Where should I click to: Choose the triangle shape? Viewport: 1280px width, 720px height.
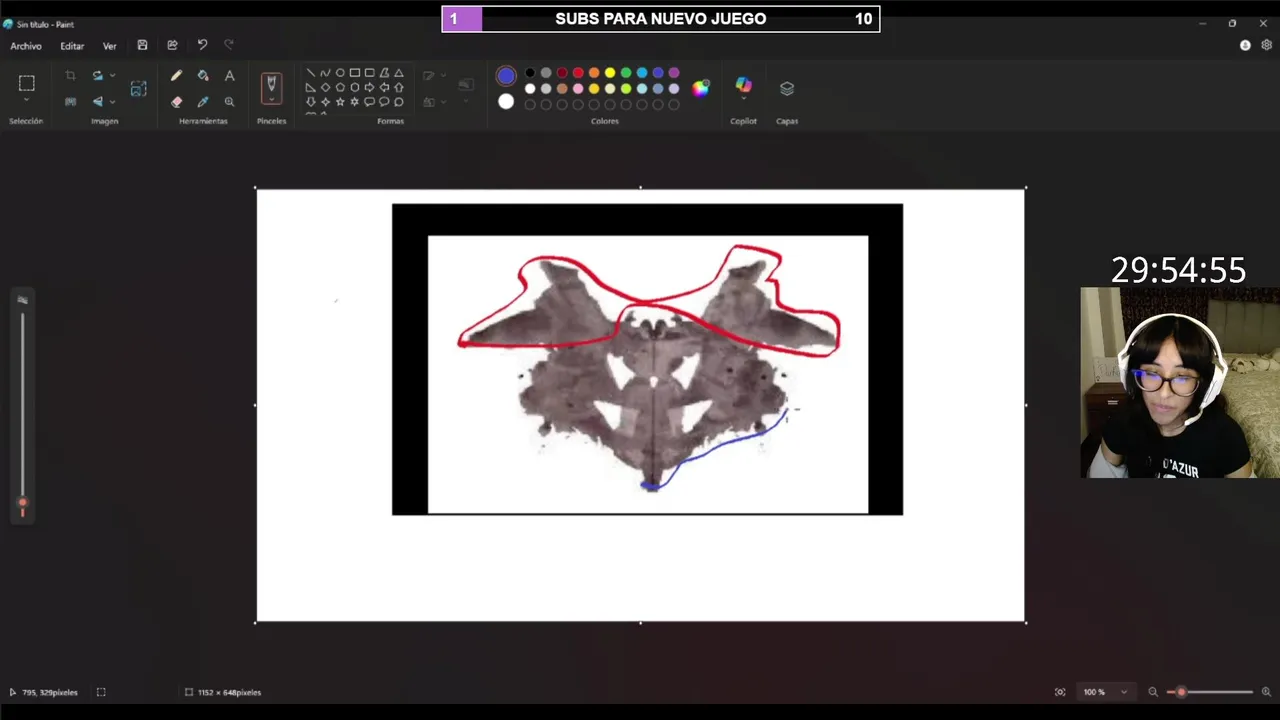pyautogui.click(x=399, y=73)
